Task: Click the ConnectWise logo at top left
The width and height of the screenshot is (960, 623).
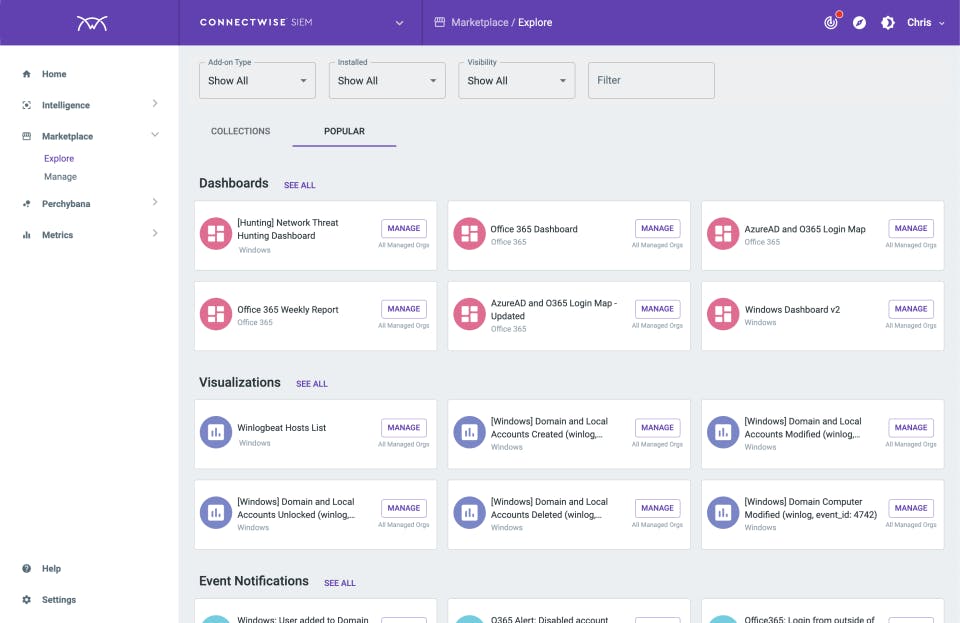Action: pyautogui.click(x=92, y=23)
